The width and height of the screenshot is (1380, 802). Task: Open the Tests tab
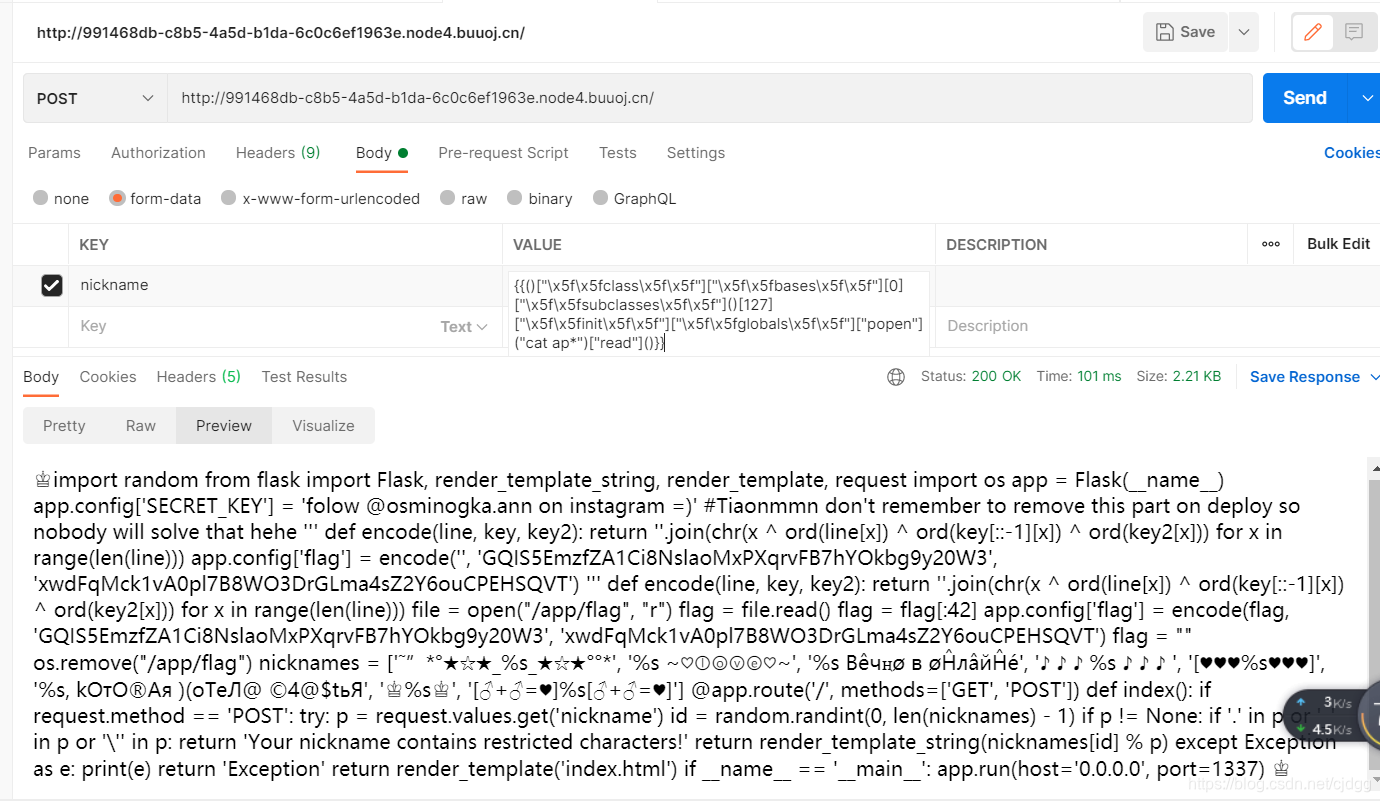(618, 153)
